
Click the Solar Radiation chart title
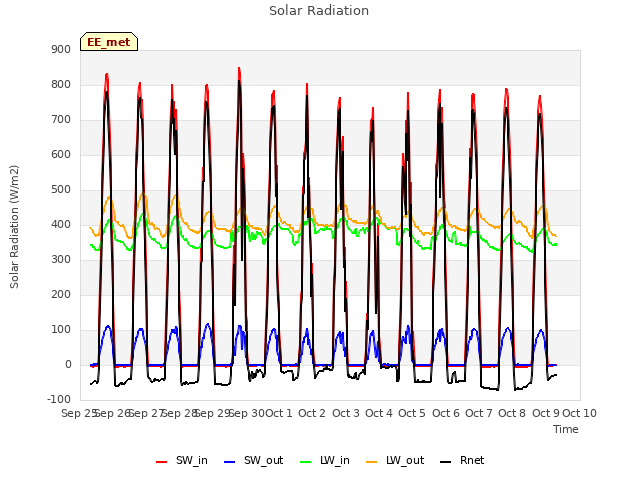pos(319,11)
